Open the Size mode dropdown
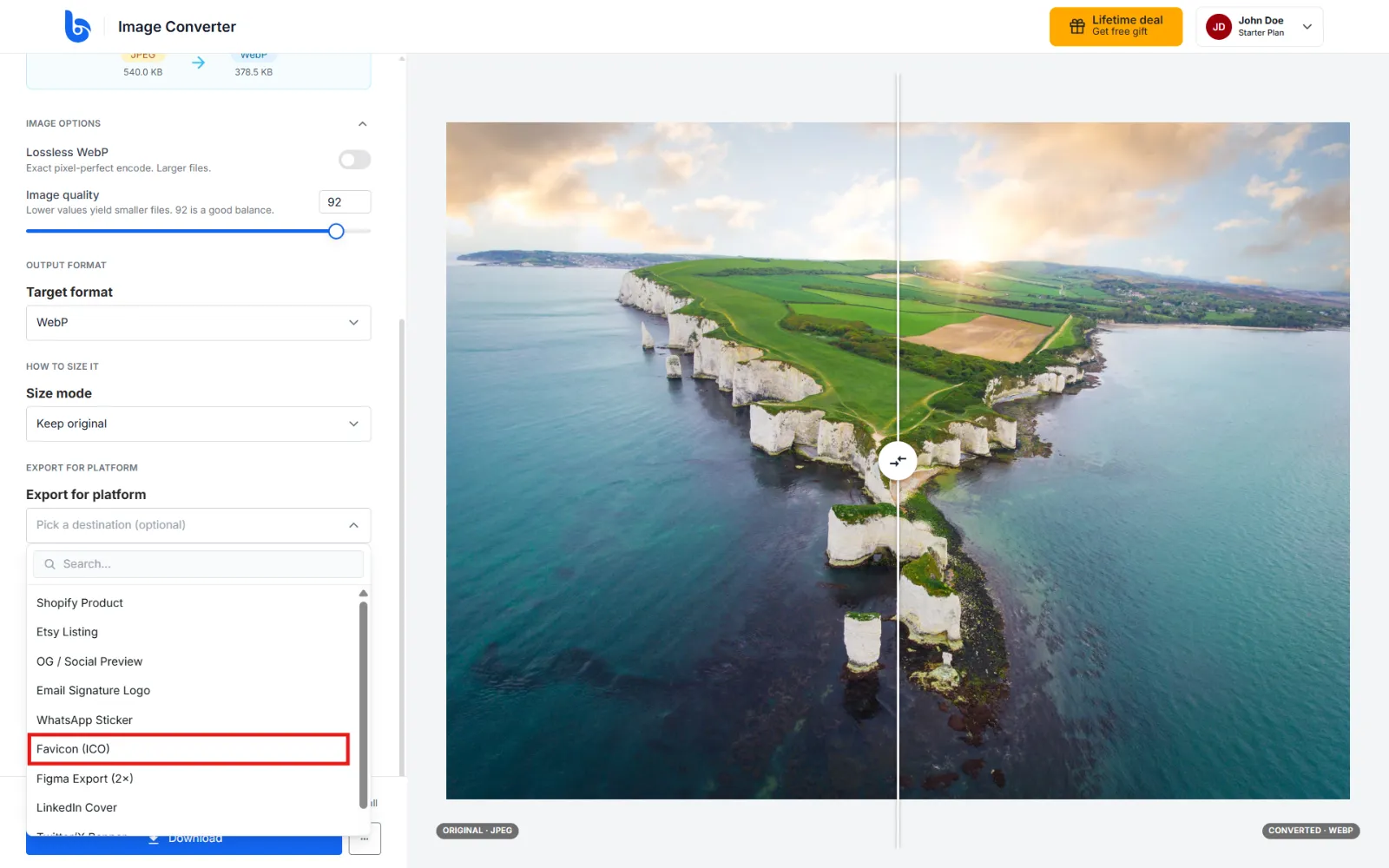The height and width of the screenshot is (868, 1389). [199, 424]
